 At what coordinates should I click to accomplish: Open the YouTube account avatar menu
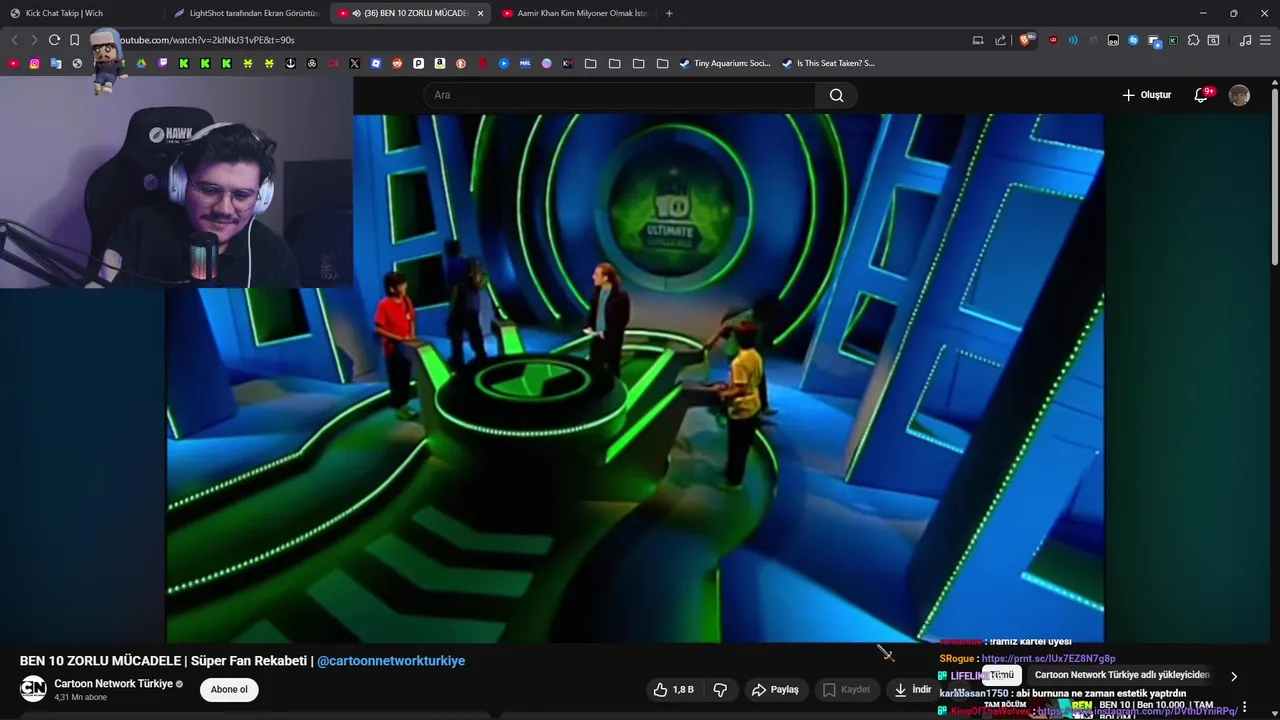(x=1239, y=95)
